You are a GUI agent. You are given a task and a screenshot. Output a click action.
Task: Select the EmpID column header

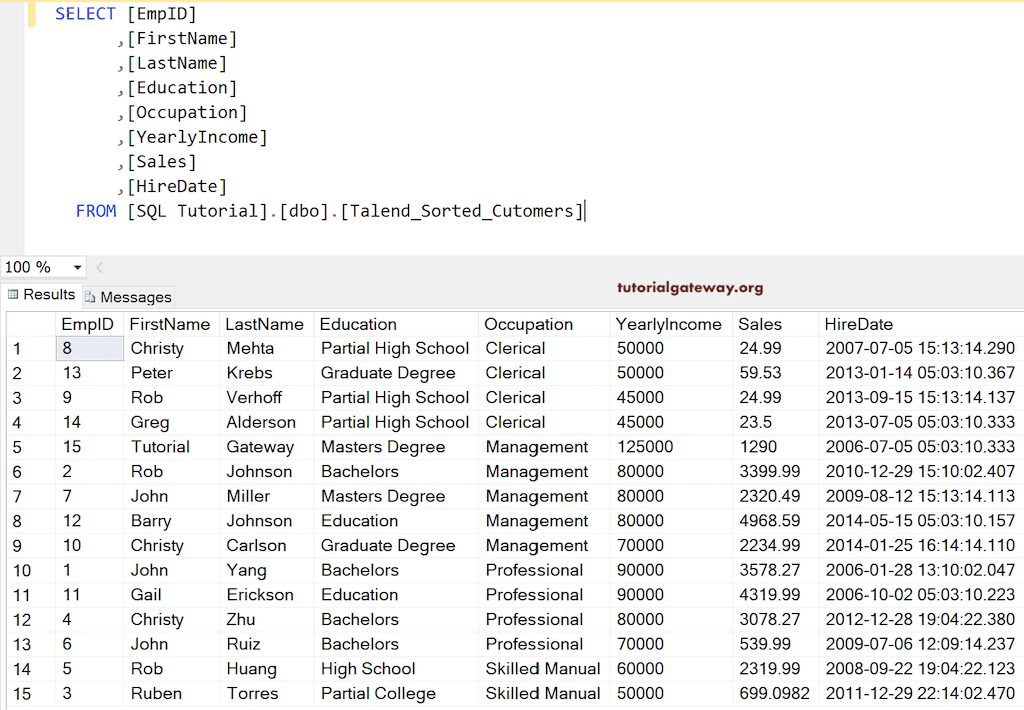[x=88, y=324]
